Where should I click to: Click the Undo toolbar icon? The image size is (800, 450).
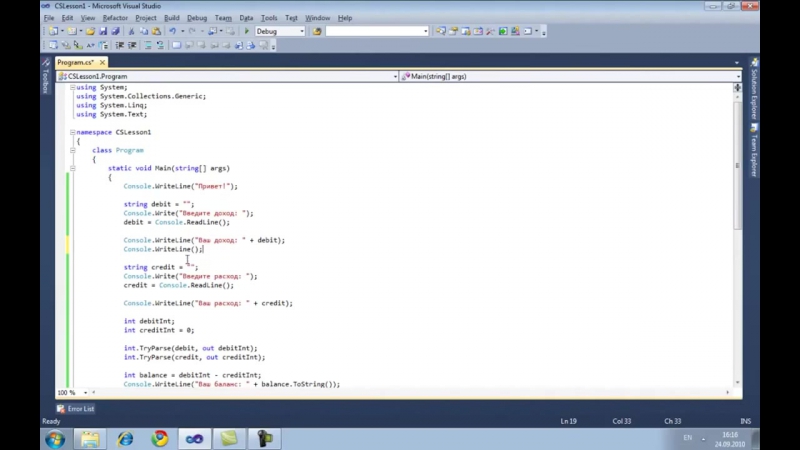[173, 31]
